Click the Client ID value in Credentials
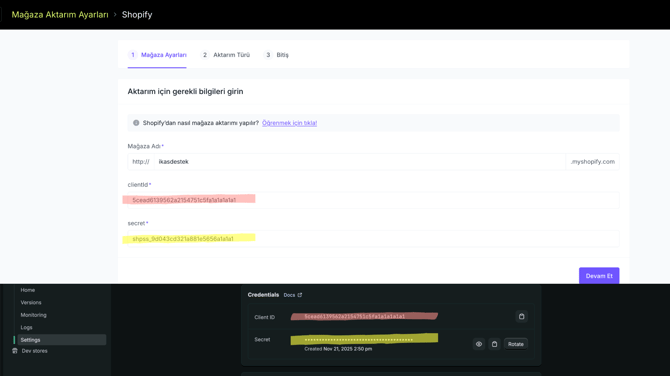Screen dimensions: 670x376 coord(355,317)
